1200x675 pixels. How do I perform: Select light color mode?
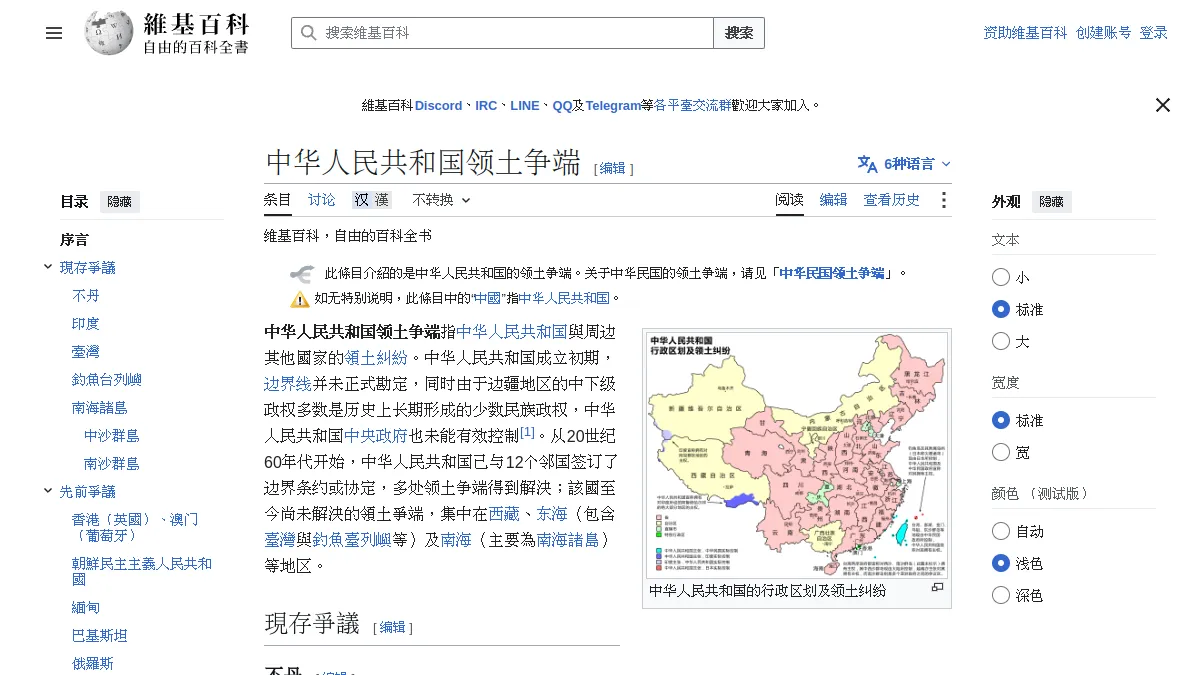coord(1001,563)
